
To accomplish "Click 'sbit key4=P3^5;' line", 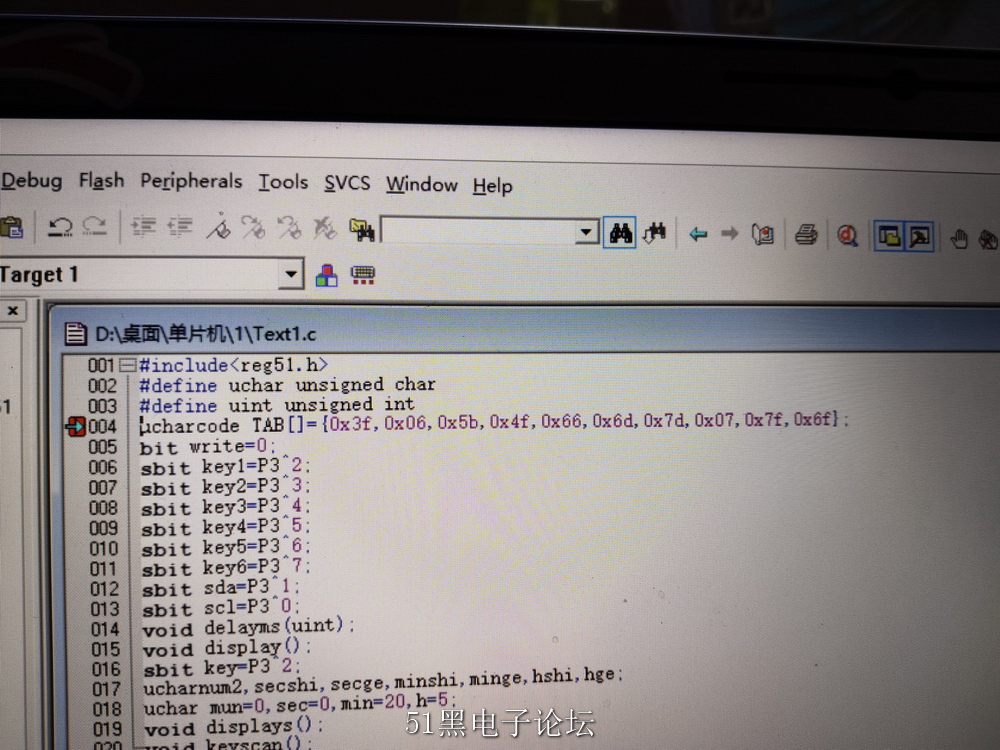I will (x=225, y=528).
